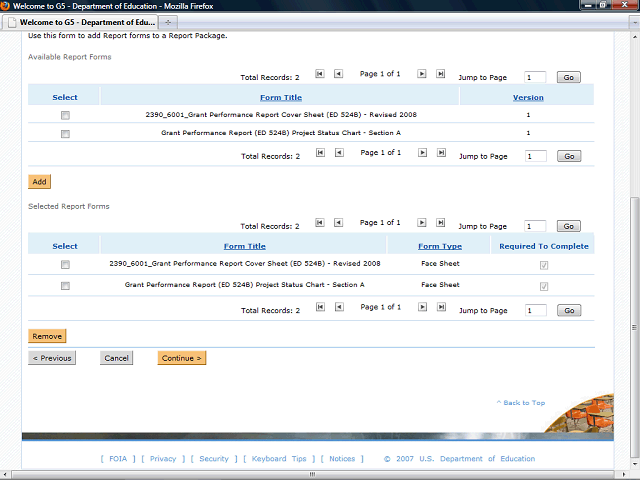640x480 pixels.
Task: Click the Add button
Action: pyautogui.click(x=39, y=182)
